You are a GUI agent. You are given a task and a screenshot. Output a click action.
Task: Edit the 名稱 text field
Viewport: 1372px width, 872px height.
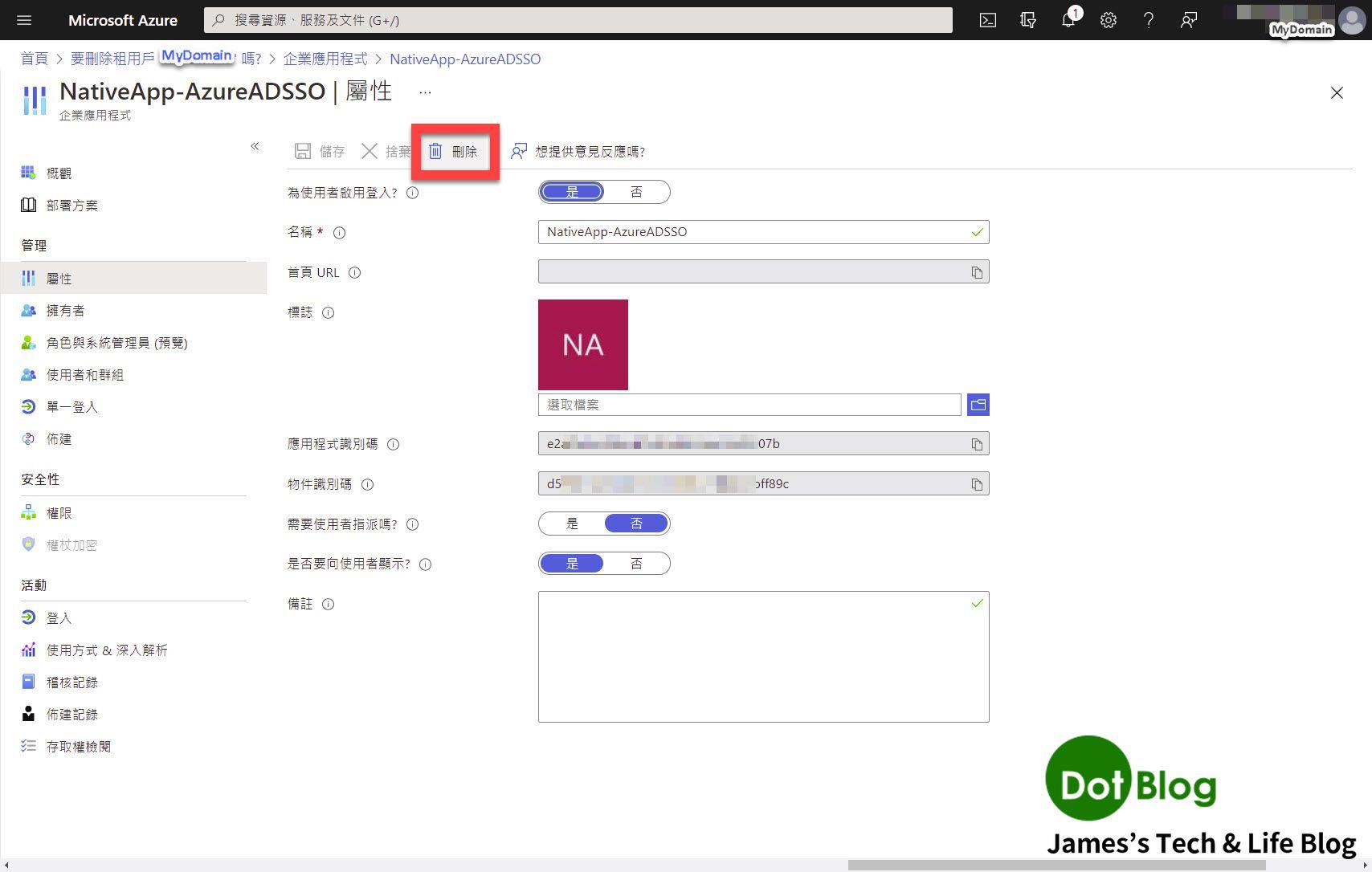pos(763,232)
